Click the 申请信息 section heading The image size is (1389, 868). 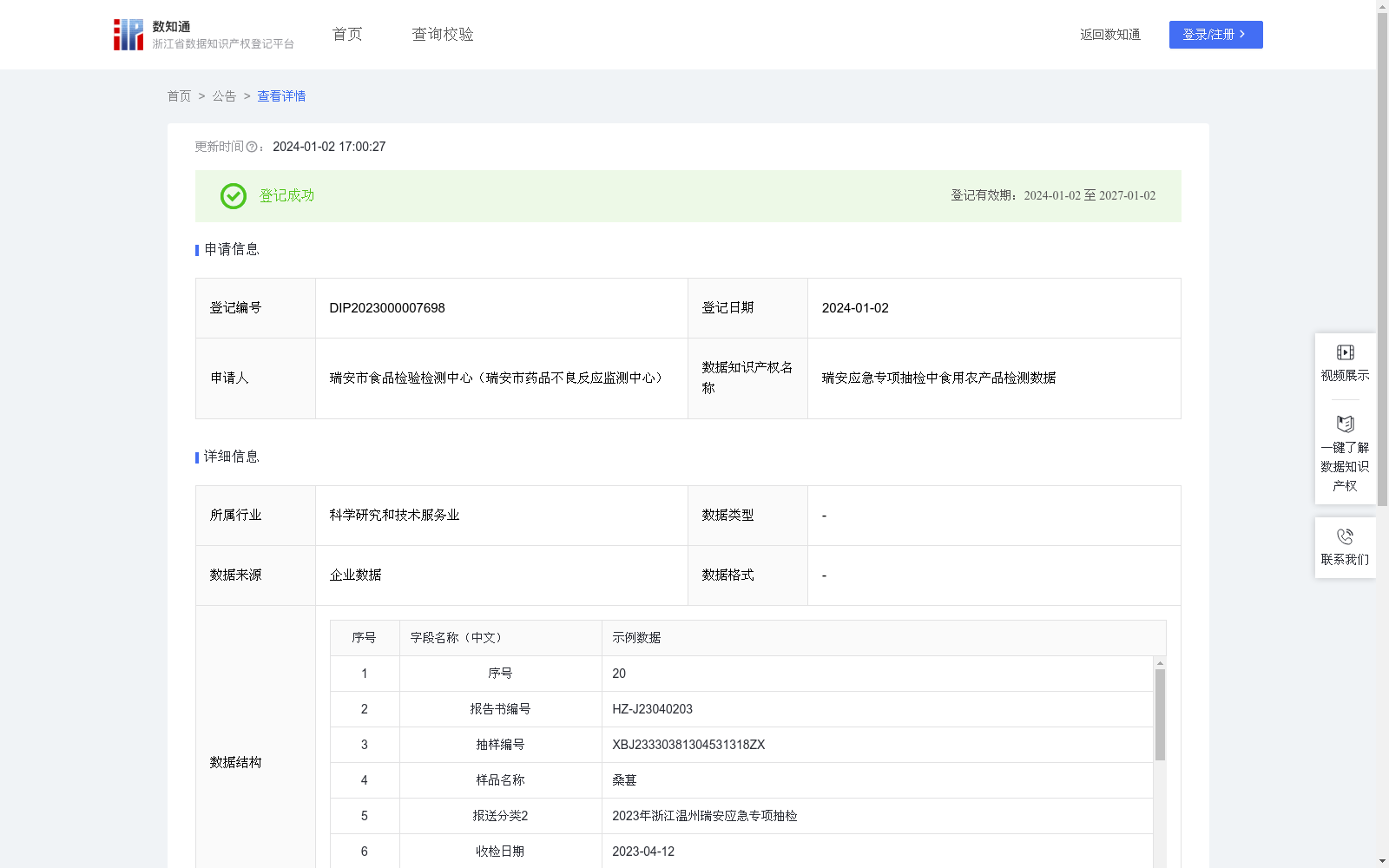[232, 249]
